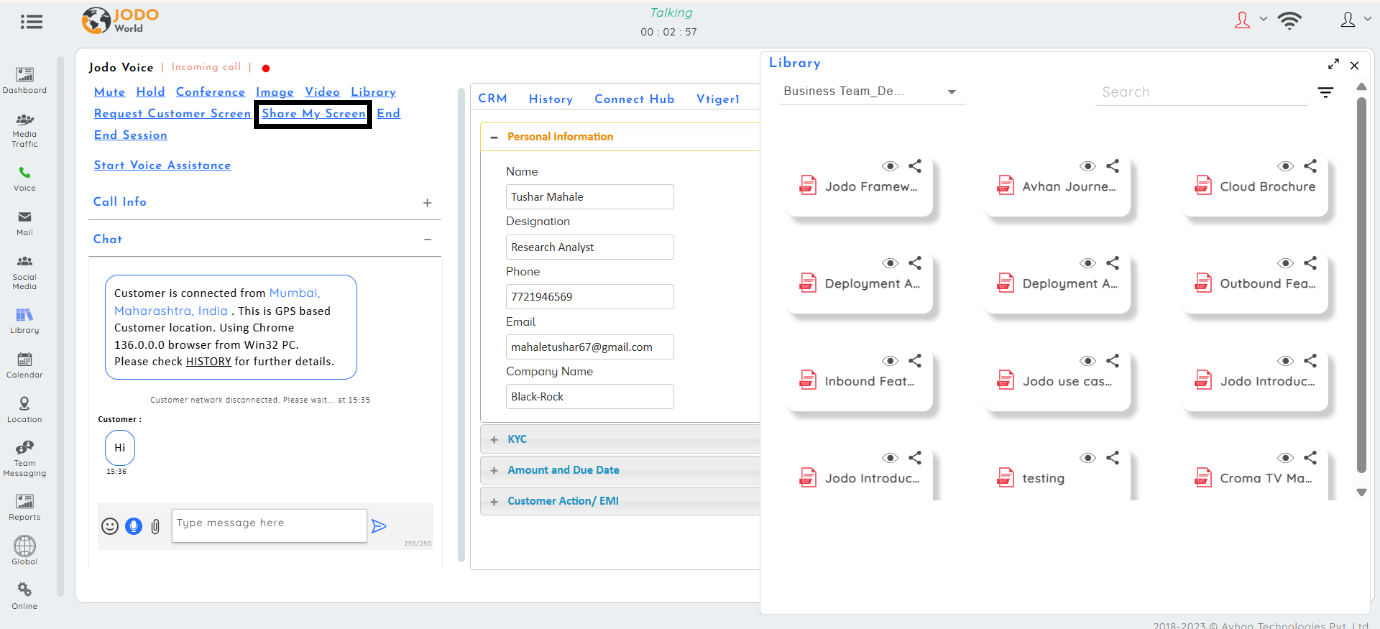Collapse the Chat section

pyautogui.click(x=427, y=240)
